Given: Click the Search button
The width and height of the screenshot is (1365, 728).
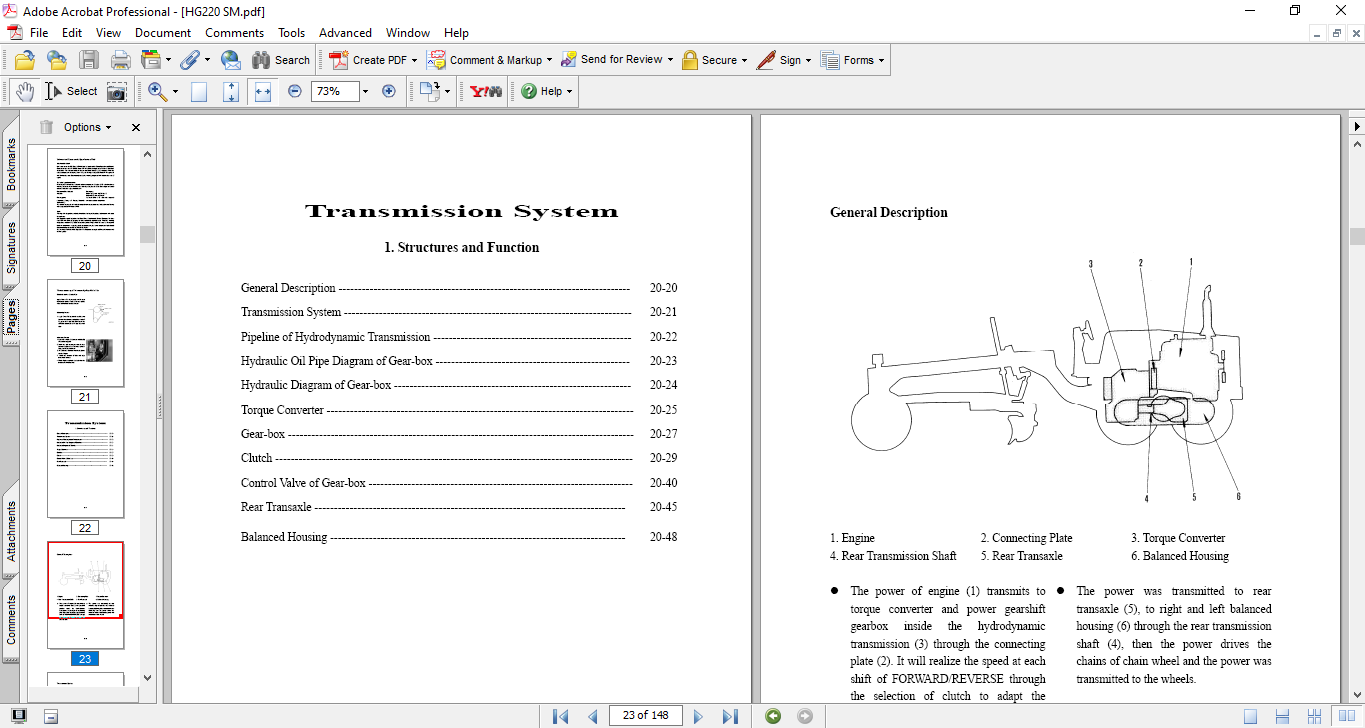Looking at the screenshot, I should click(281, 60).
